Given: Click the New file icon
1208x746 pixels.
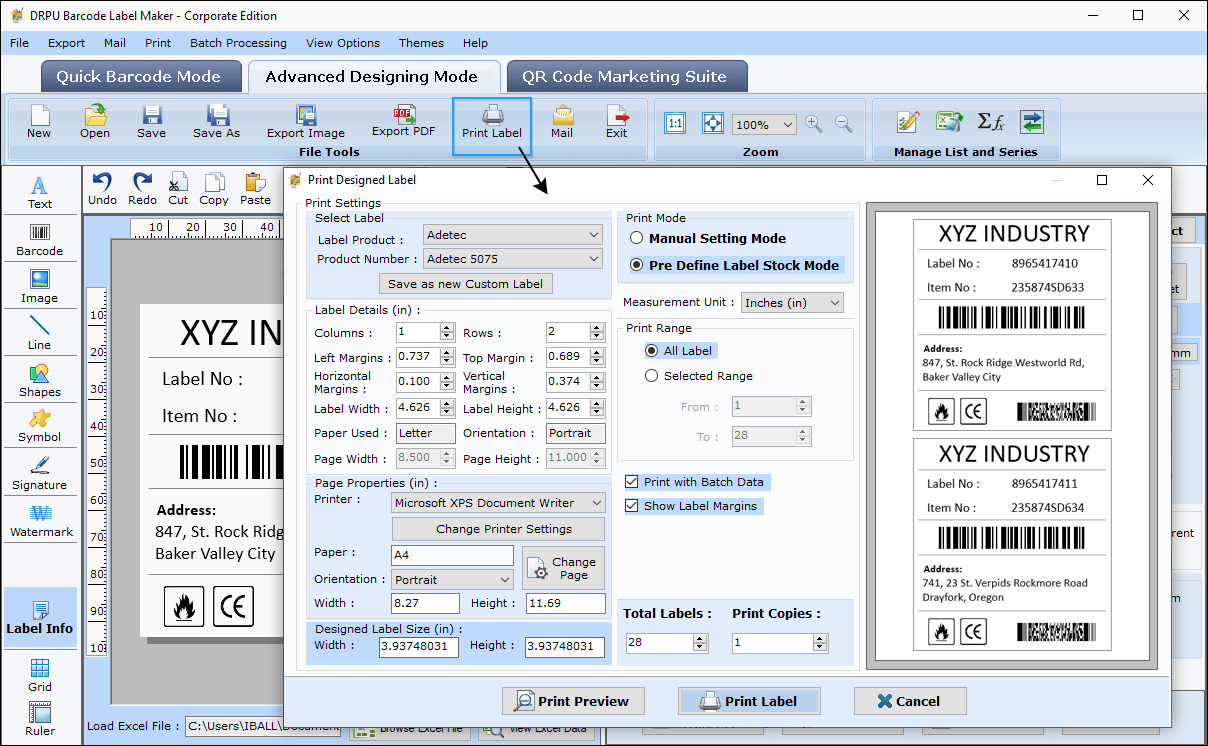Looking at the screenshot, I should (39, 122).
